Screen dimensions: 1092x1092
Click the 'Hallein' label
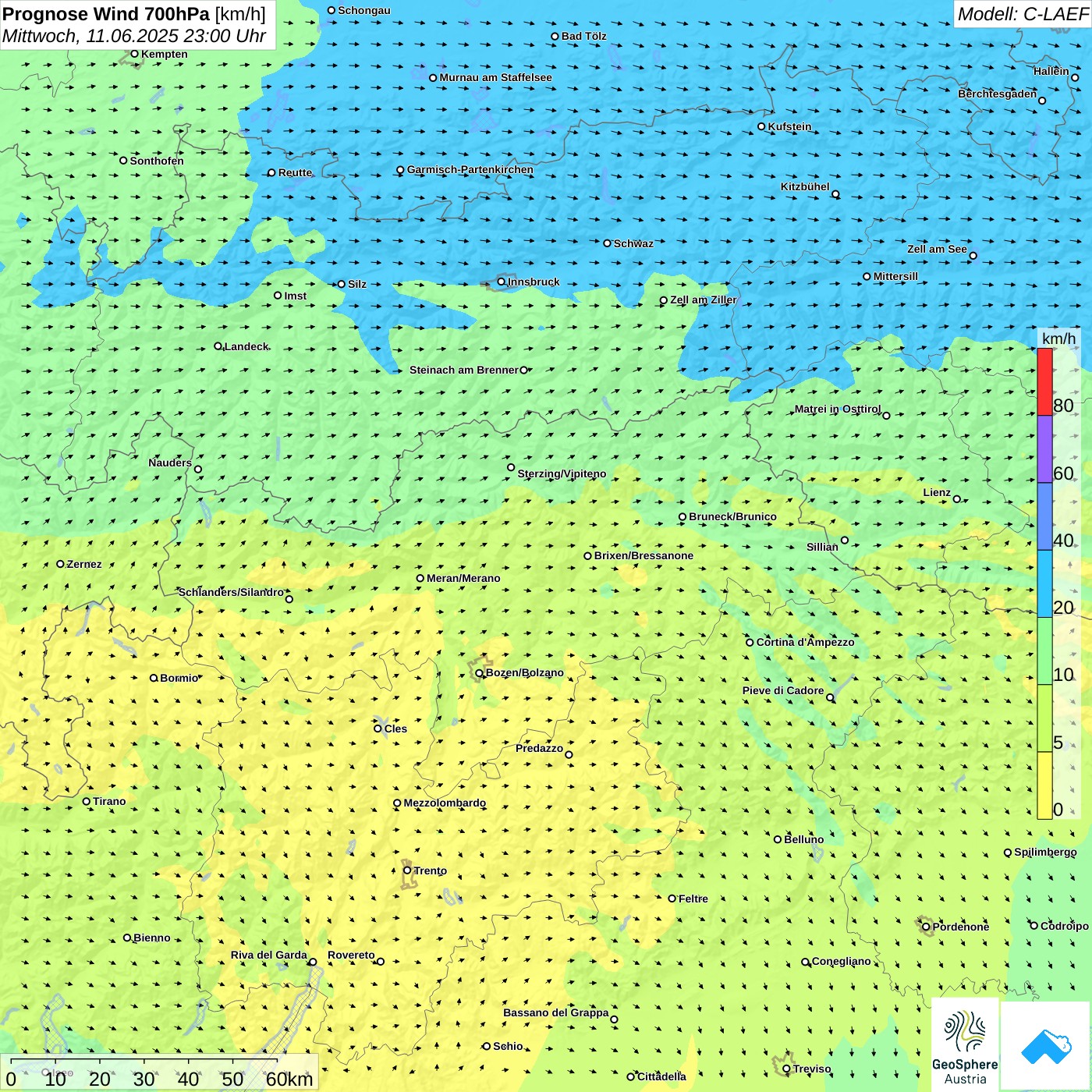(1051, 71)
